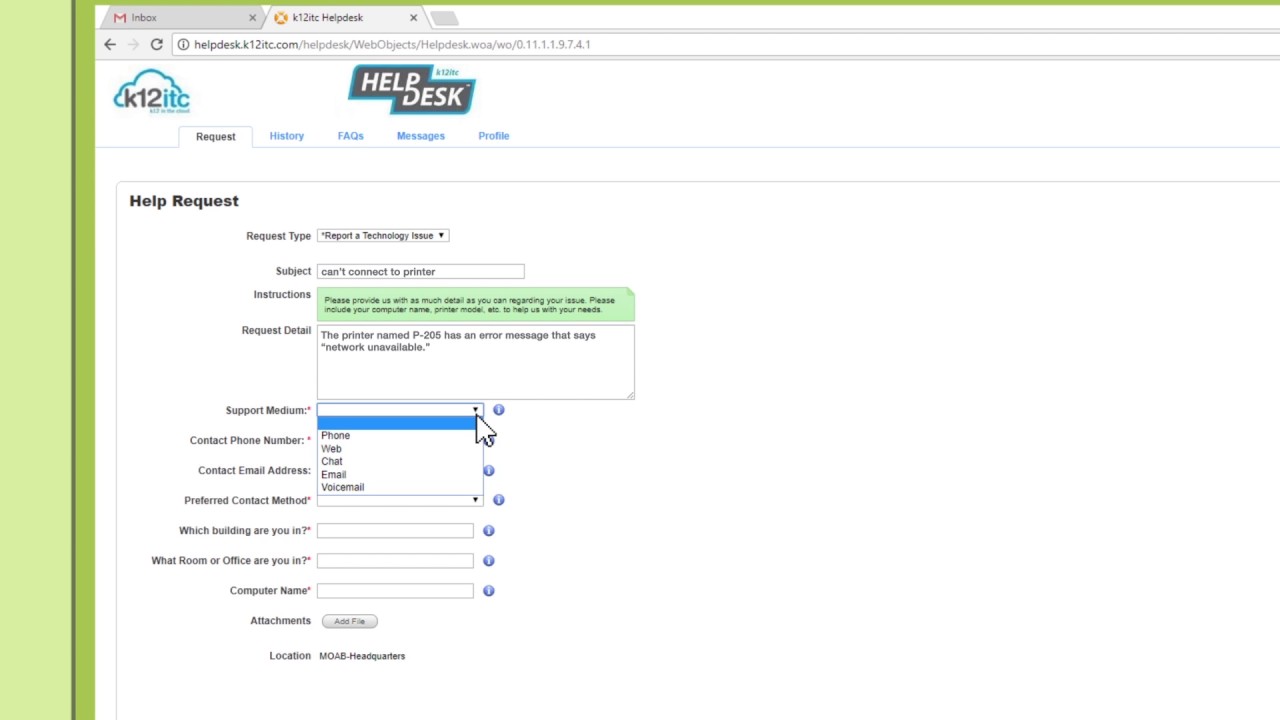Image resolution: width=1280 pixels, height=720 pixels.
Task: Click info icon next to Computer Name
Action: click(x=488, y=591)
